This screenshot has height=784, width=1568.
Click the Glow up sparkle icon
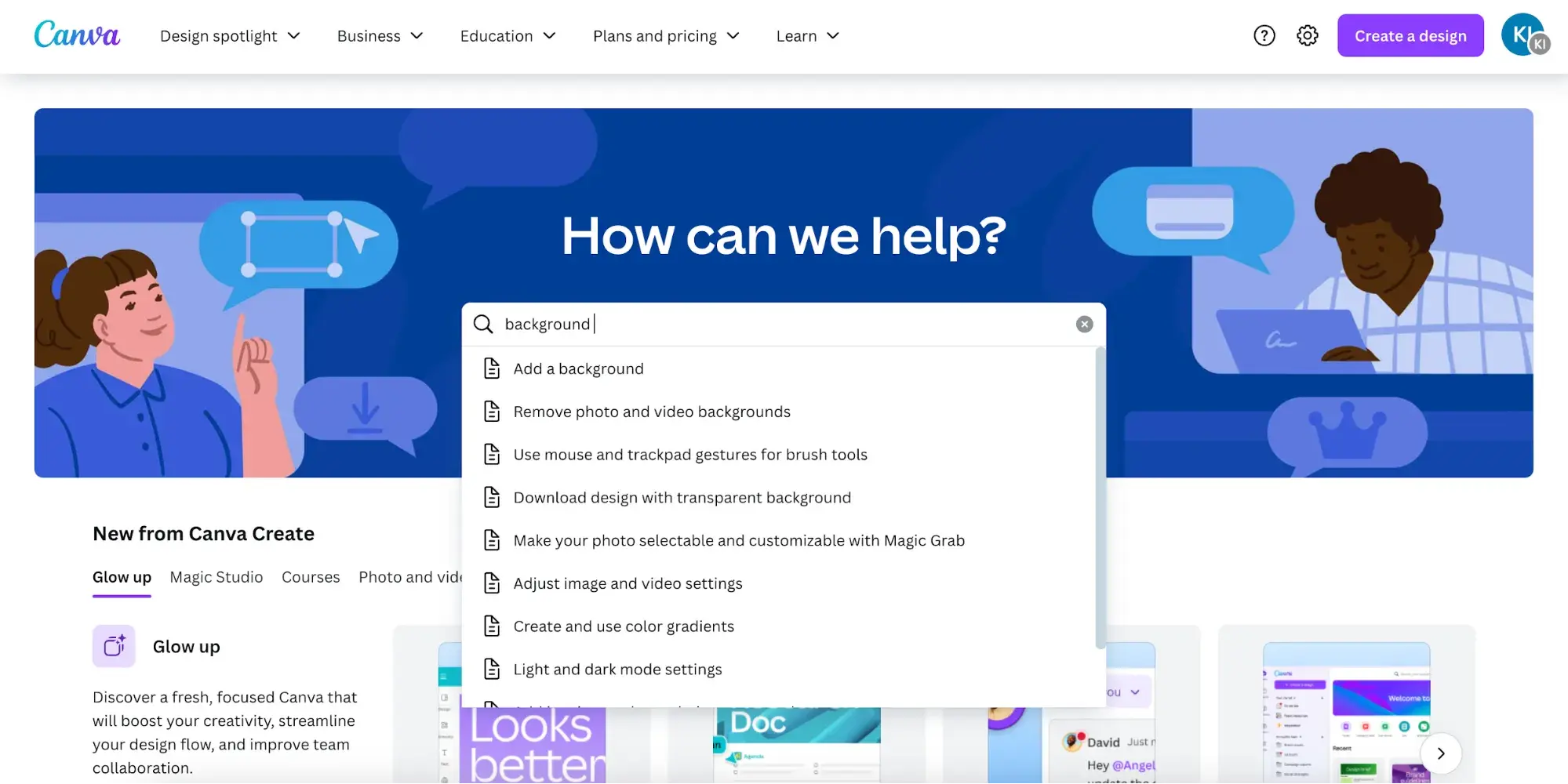tap(115, 646)
